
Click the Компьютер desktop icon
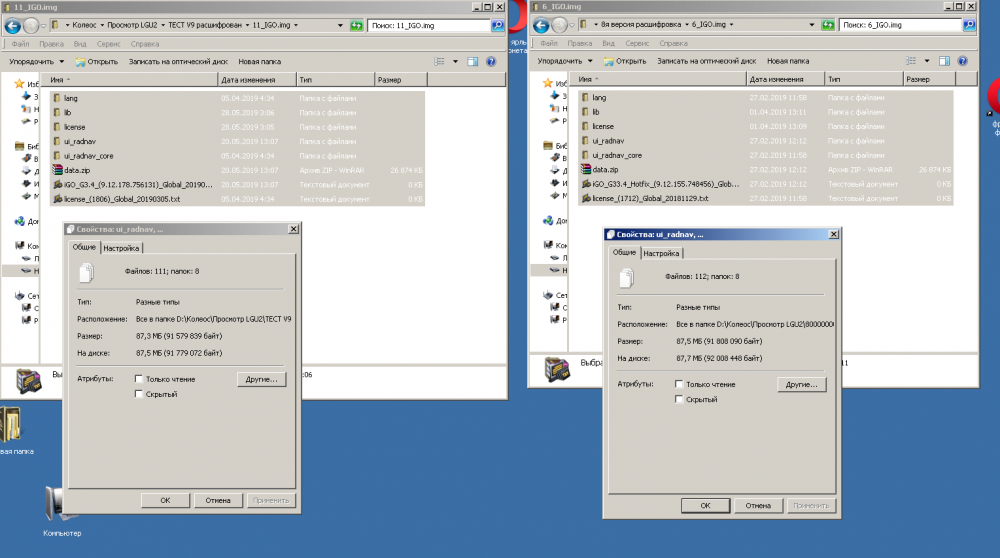pos(62,511)
